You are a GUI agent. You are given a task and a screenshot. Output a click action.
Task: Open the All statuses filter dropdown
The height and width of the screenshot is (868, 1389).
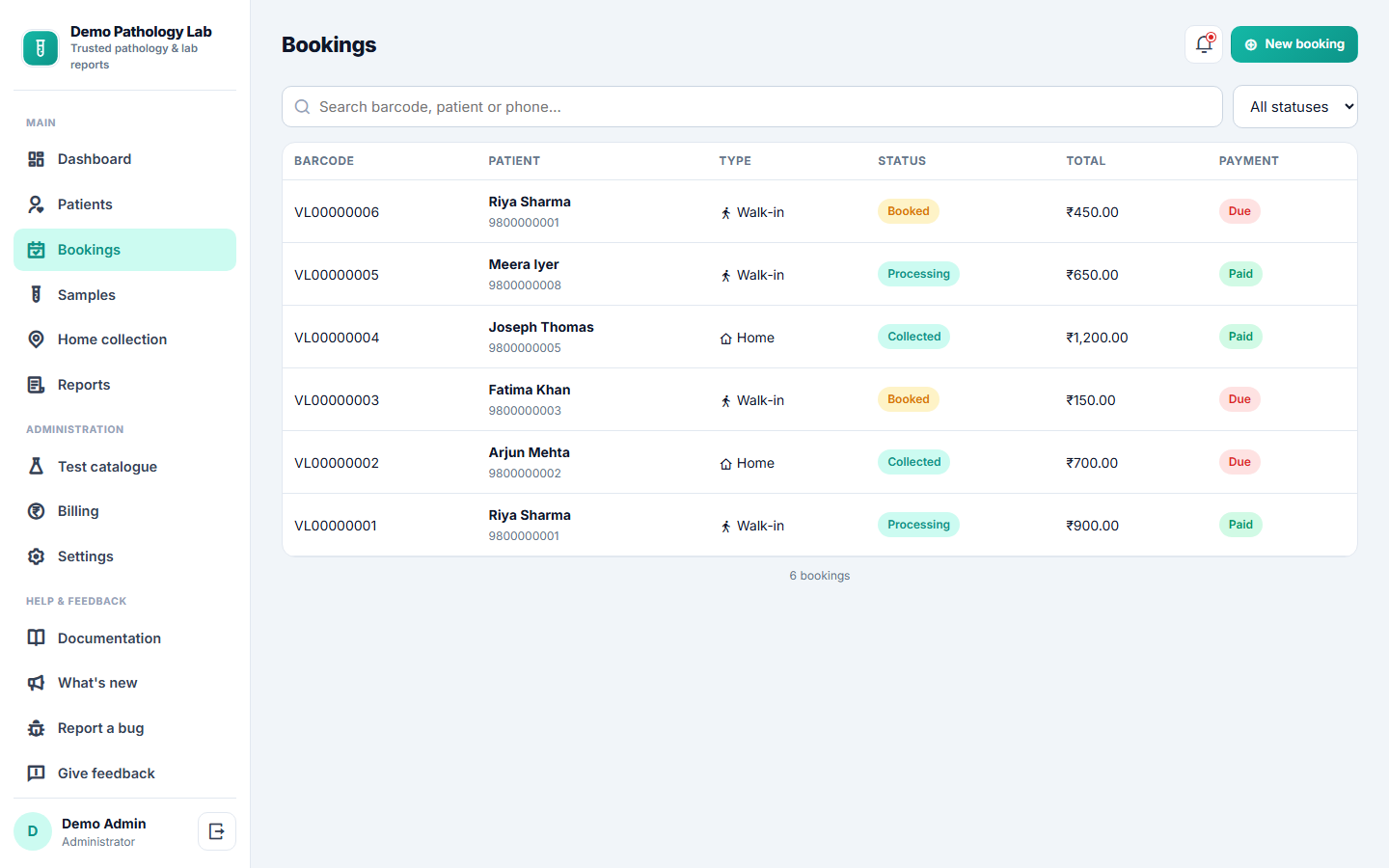pyautogui.click(x=1294, y=107)
